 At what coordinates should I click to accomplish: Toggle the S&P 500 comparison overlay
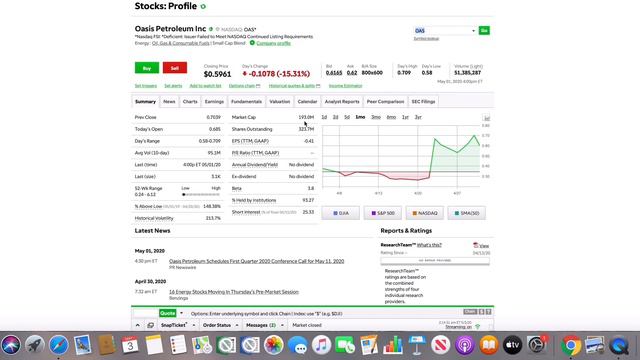383,213
